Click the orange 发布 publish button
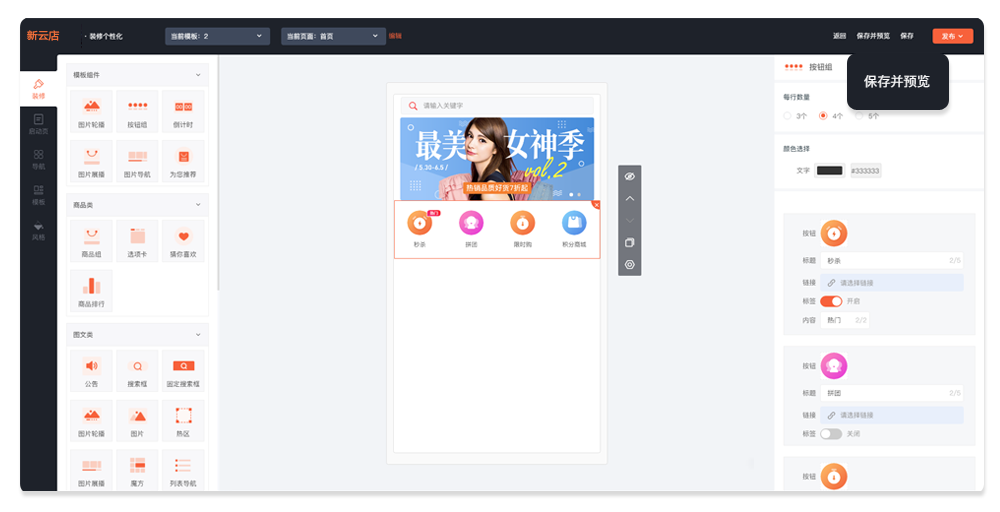 pyautogui.click(x=952, y=36)
